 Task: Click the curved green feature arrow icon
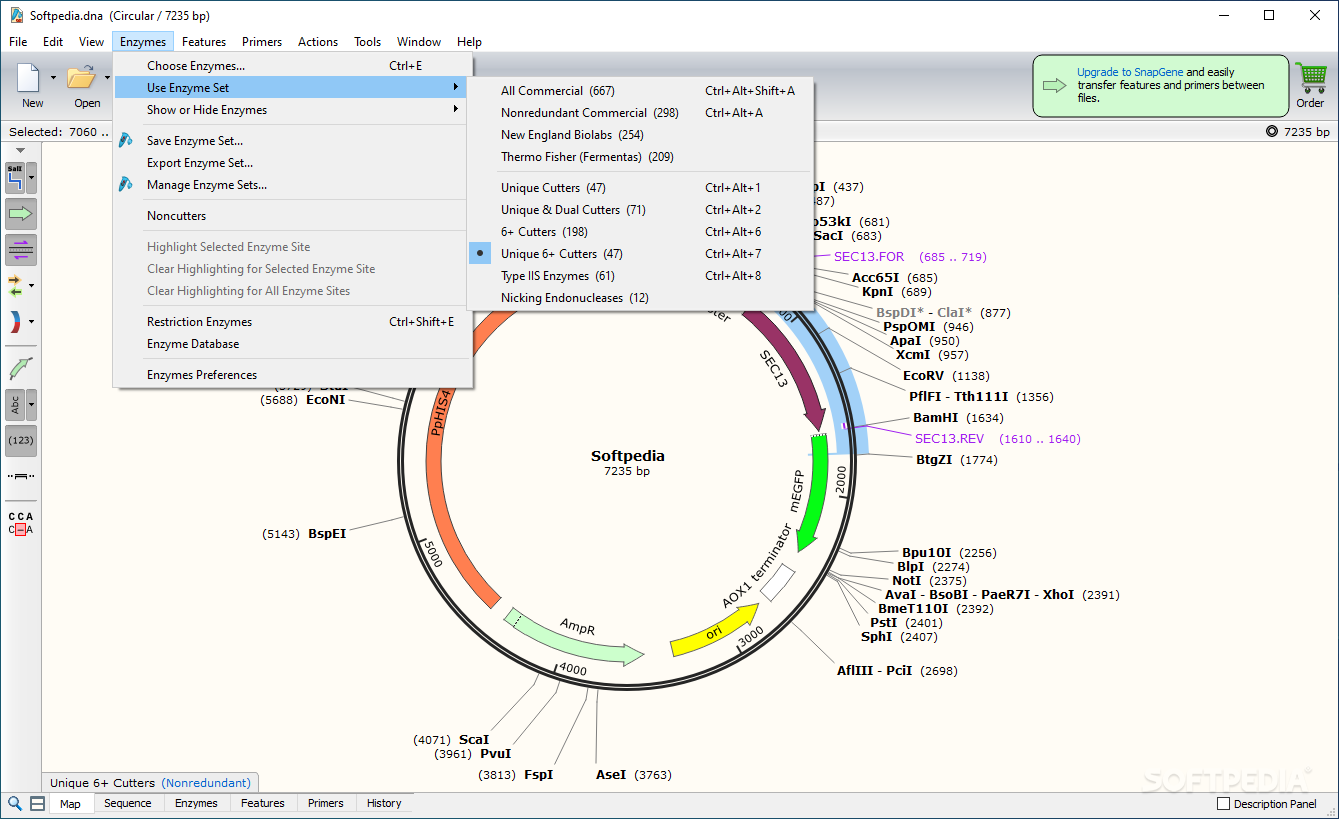tap(21, 367)
